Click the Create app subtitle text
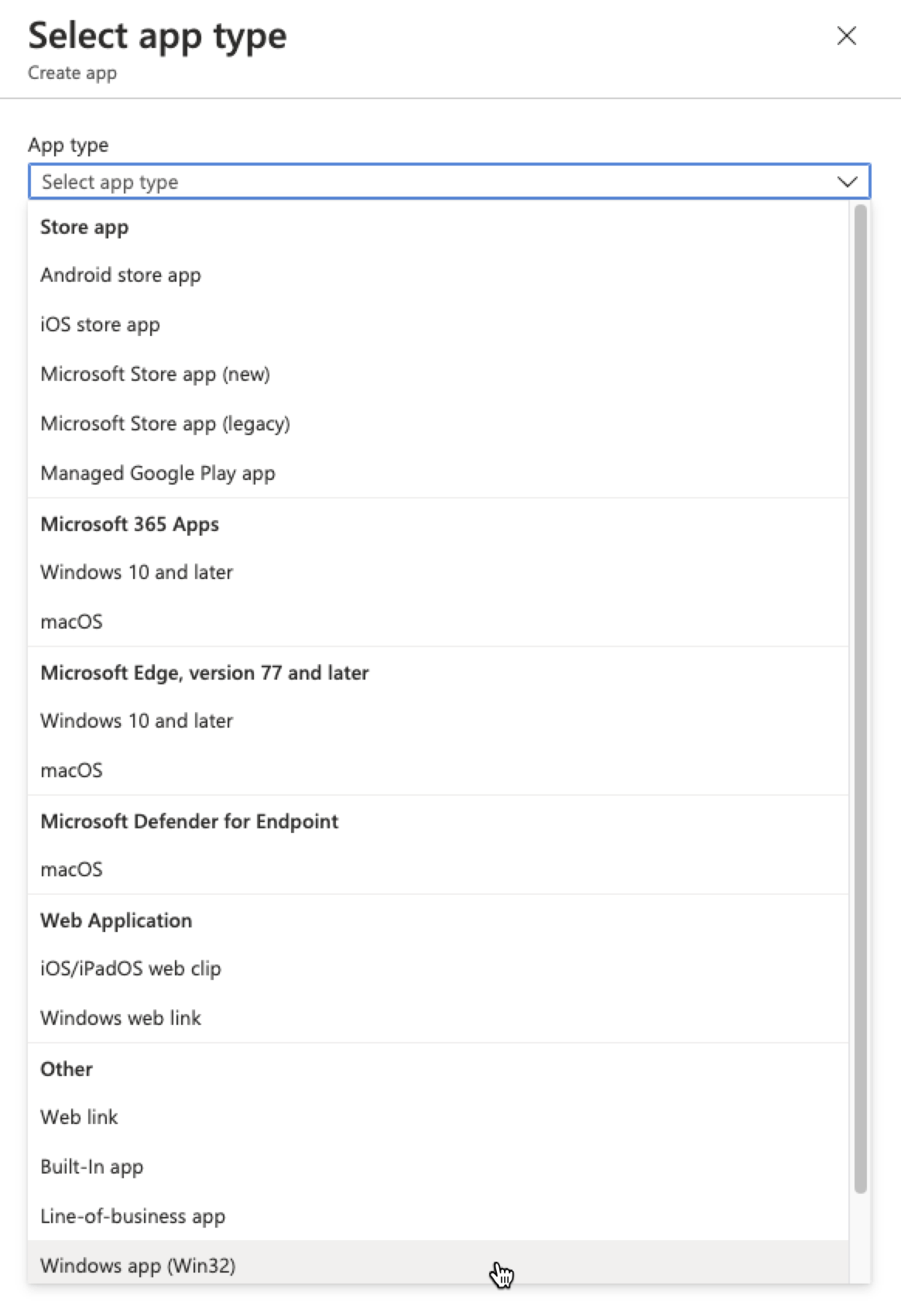This screenshot has width=901, height=1316. pos(72,73)
